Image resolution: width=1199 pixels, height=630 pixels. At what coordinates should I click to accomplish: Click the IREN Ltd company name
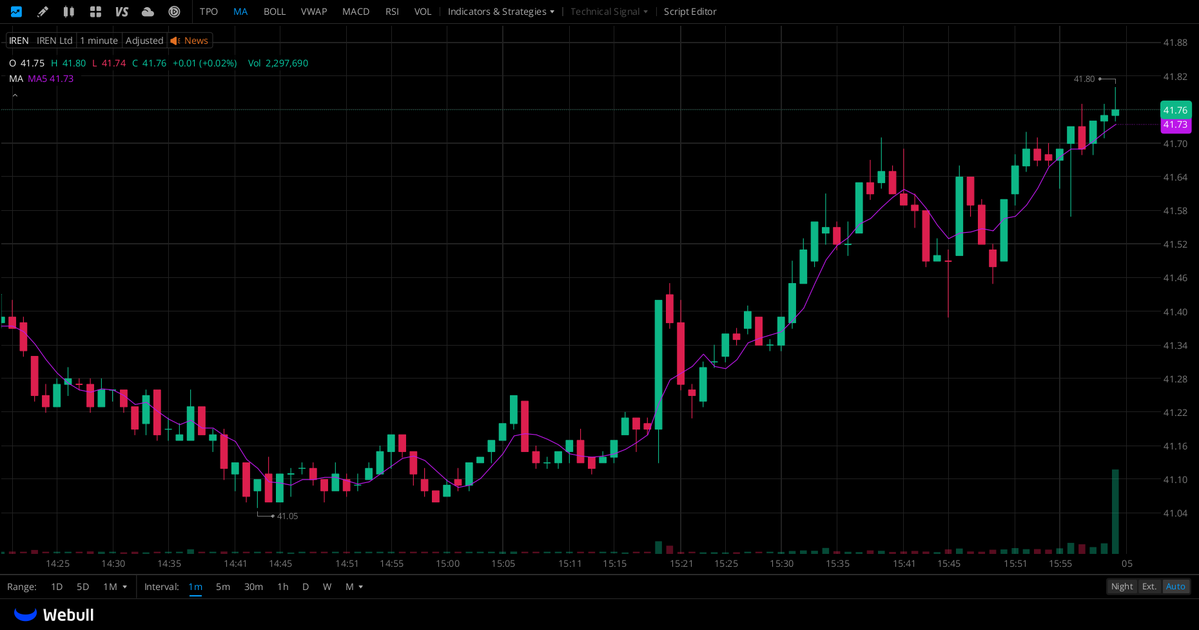[x=54, y=41]
